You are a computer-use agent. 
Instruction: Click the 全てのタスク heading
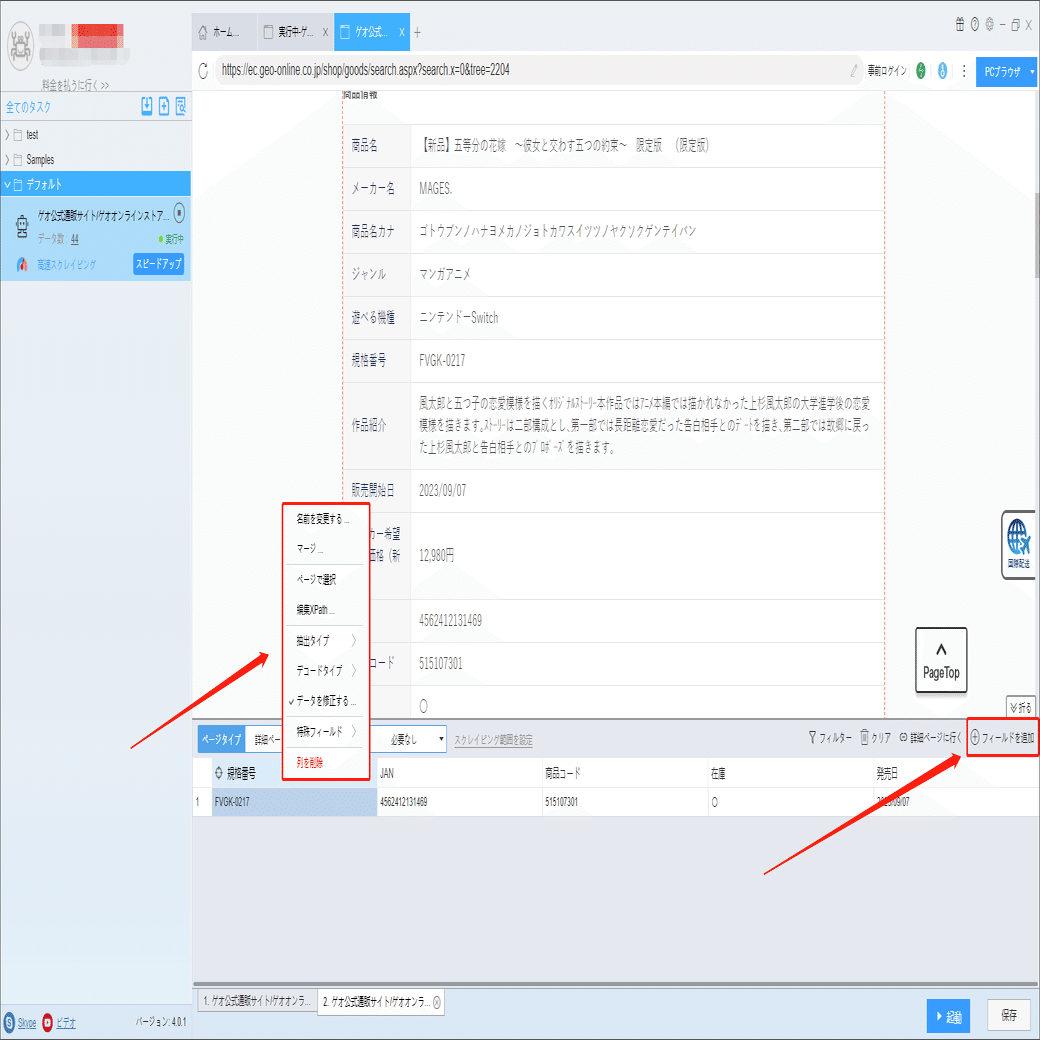click(28, 107)
